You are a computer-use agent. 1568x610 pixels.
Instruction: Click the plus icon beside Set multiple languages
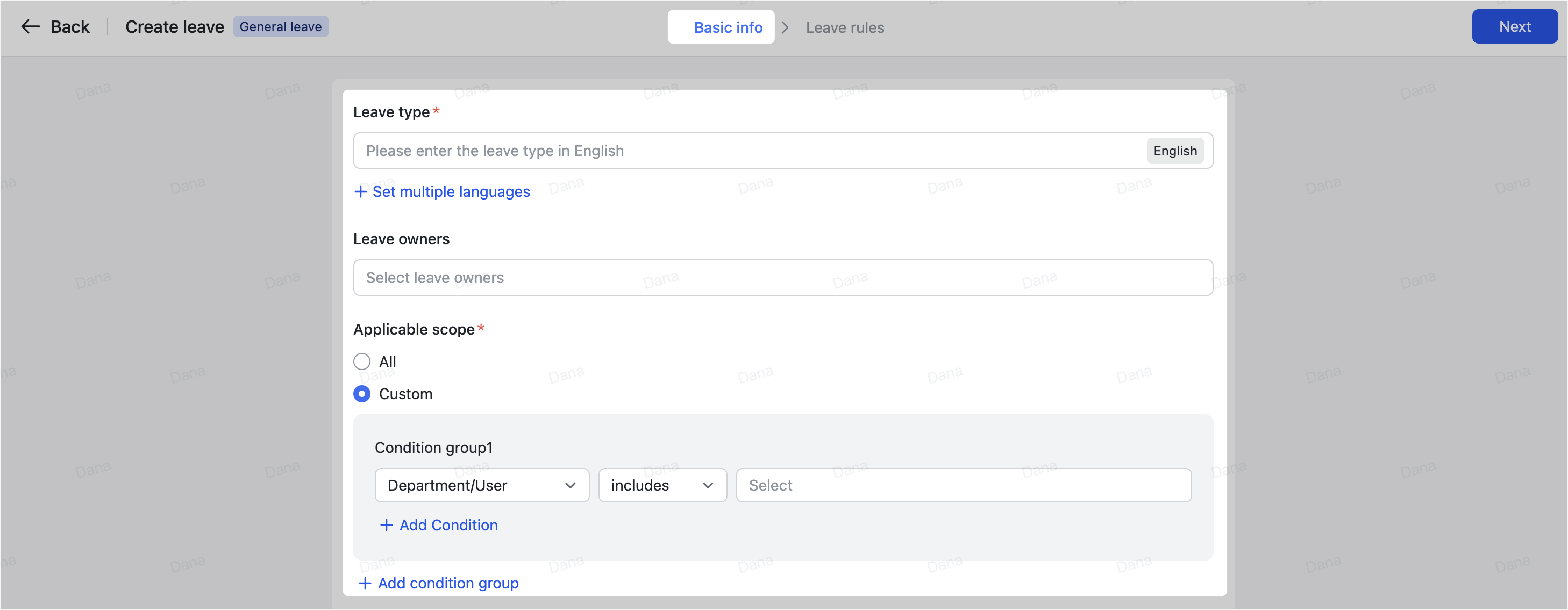[360, 191]
